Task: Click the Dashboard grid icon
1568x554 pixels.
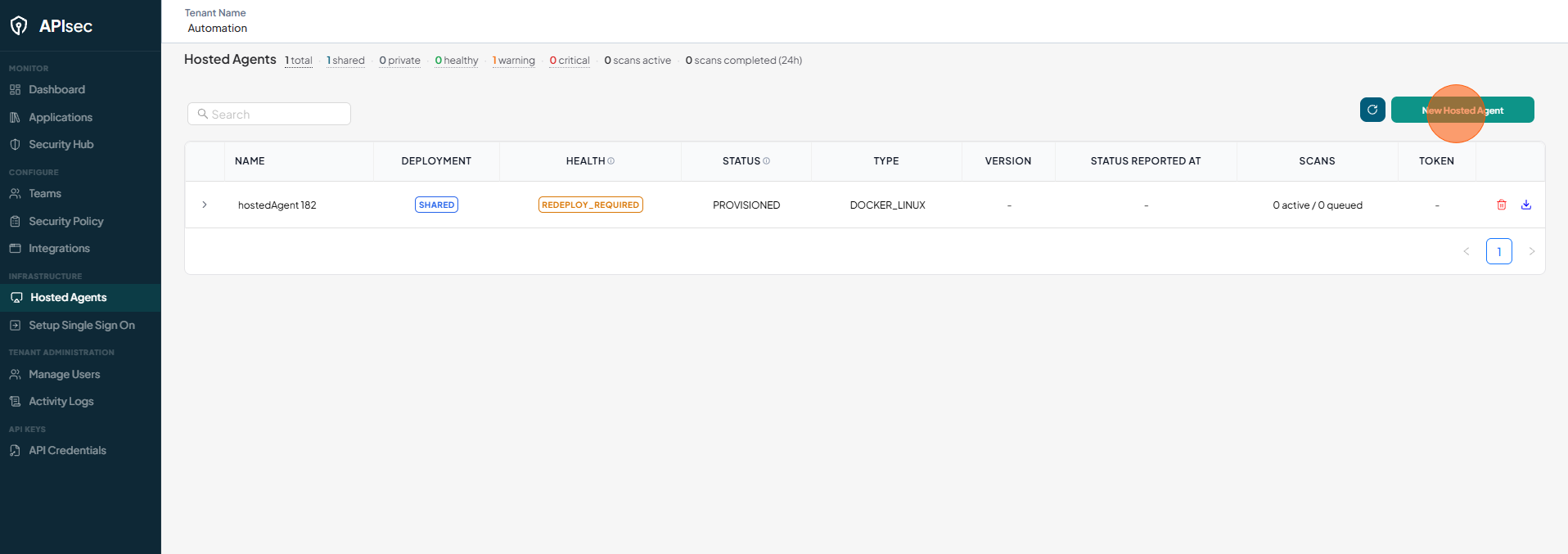Action: click(15, 89)
